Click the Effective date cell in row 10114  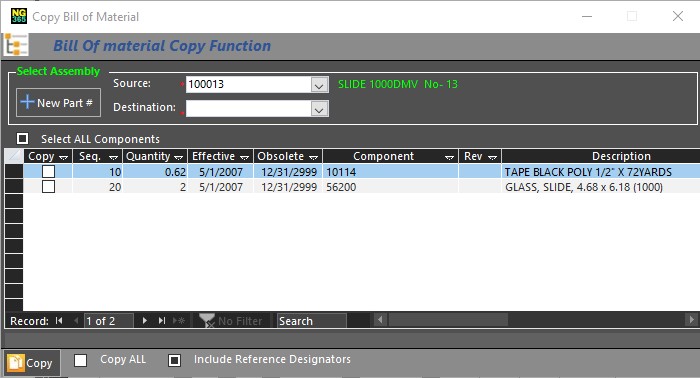pos(221,172)
